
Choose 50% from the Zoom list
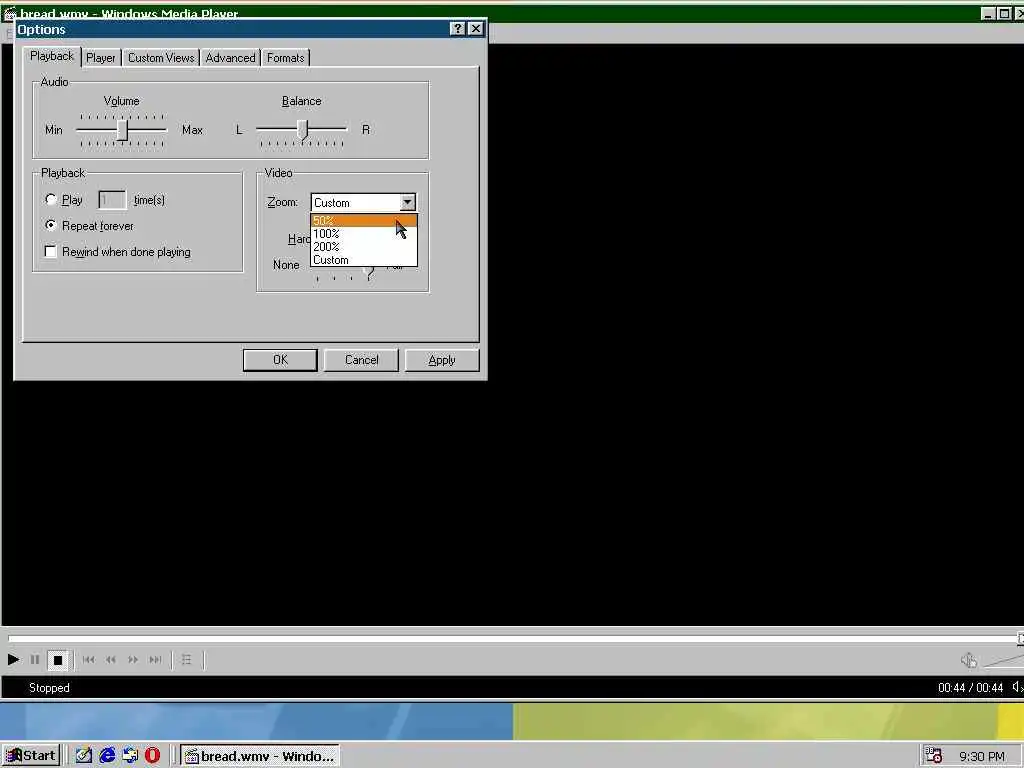[x=364, y=221]
